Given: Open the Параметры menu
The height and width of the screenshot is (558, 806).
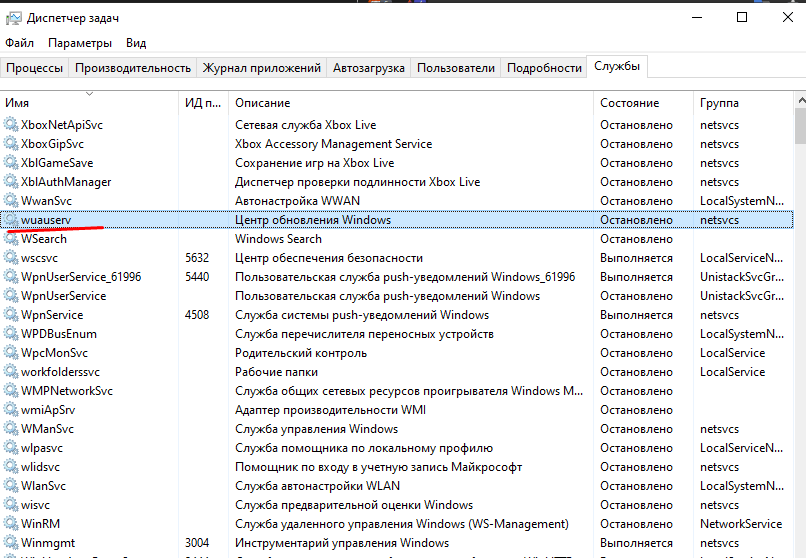Looking at the screenshot, I should (x=80, y=43).
